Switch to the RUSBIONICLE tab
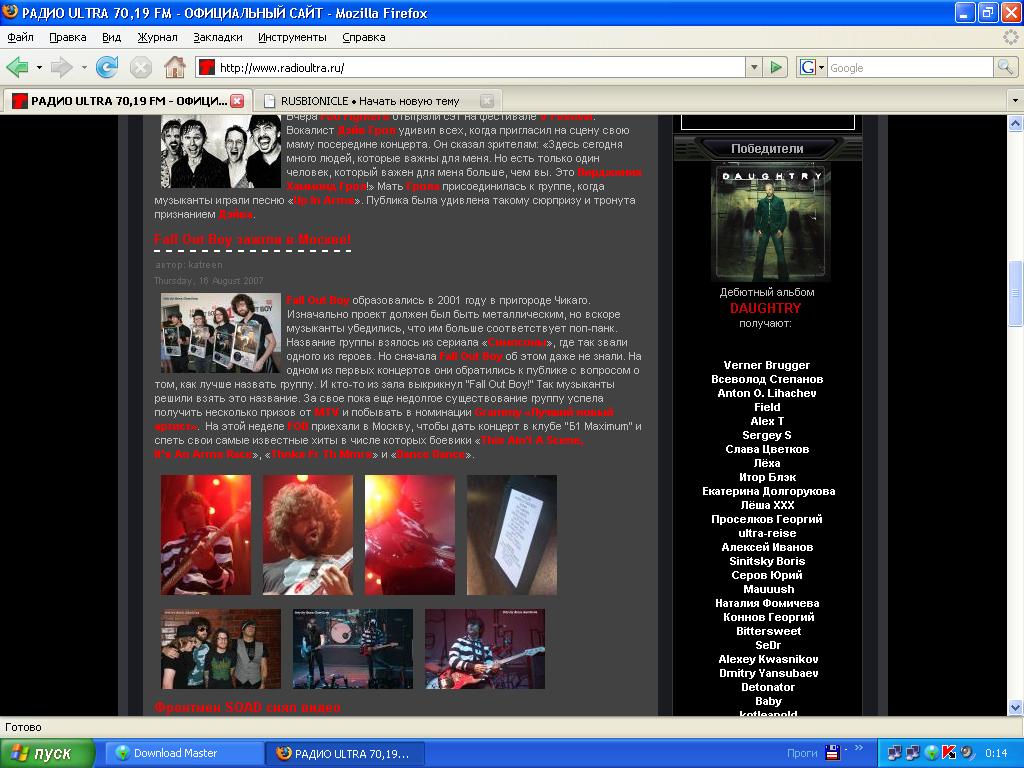The width and height of the screenshot is (1024, 768). point(376,101)
